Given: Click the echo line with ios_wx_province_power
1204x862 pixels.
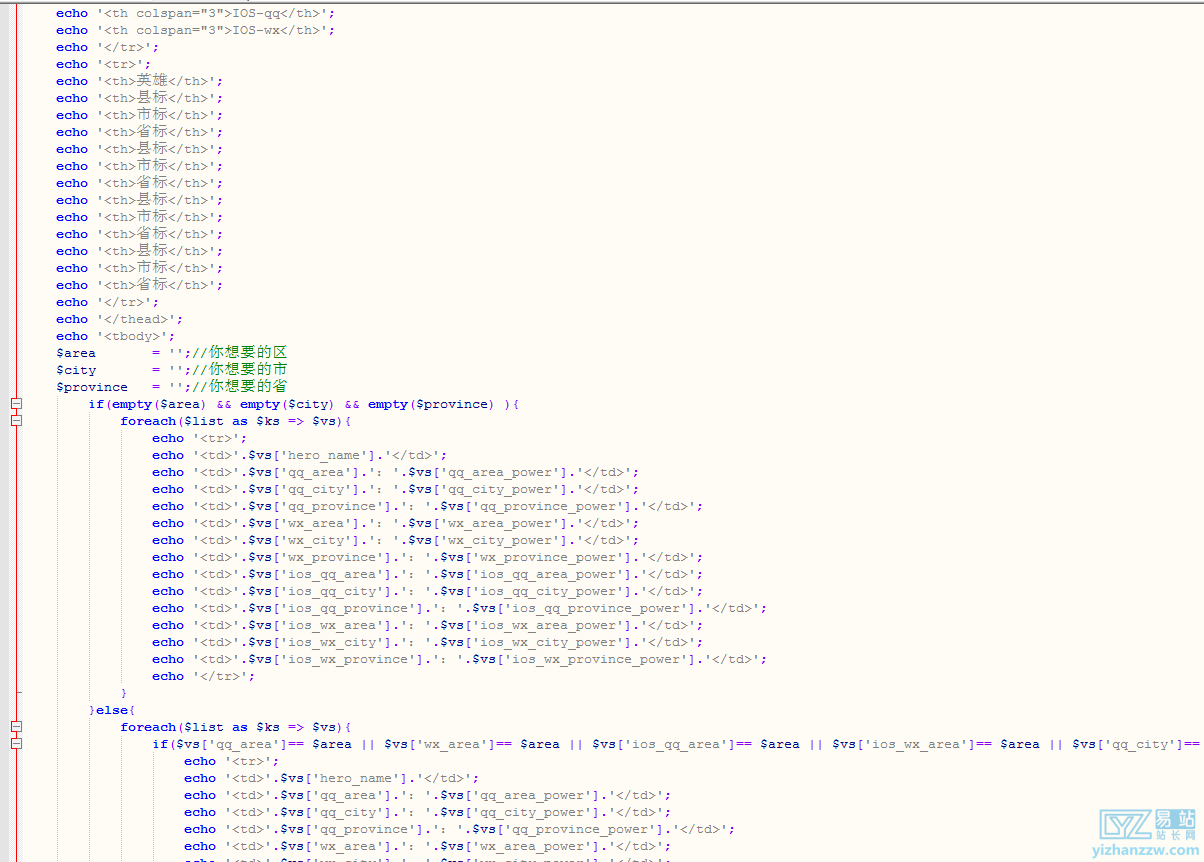Looking at the screenshot, I should point(459,659).
